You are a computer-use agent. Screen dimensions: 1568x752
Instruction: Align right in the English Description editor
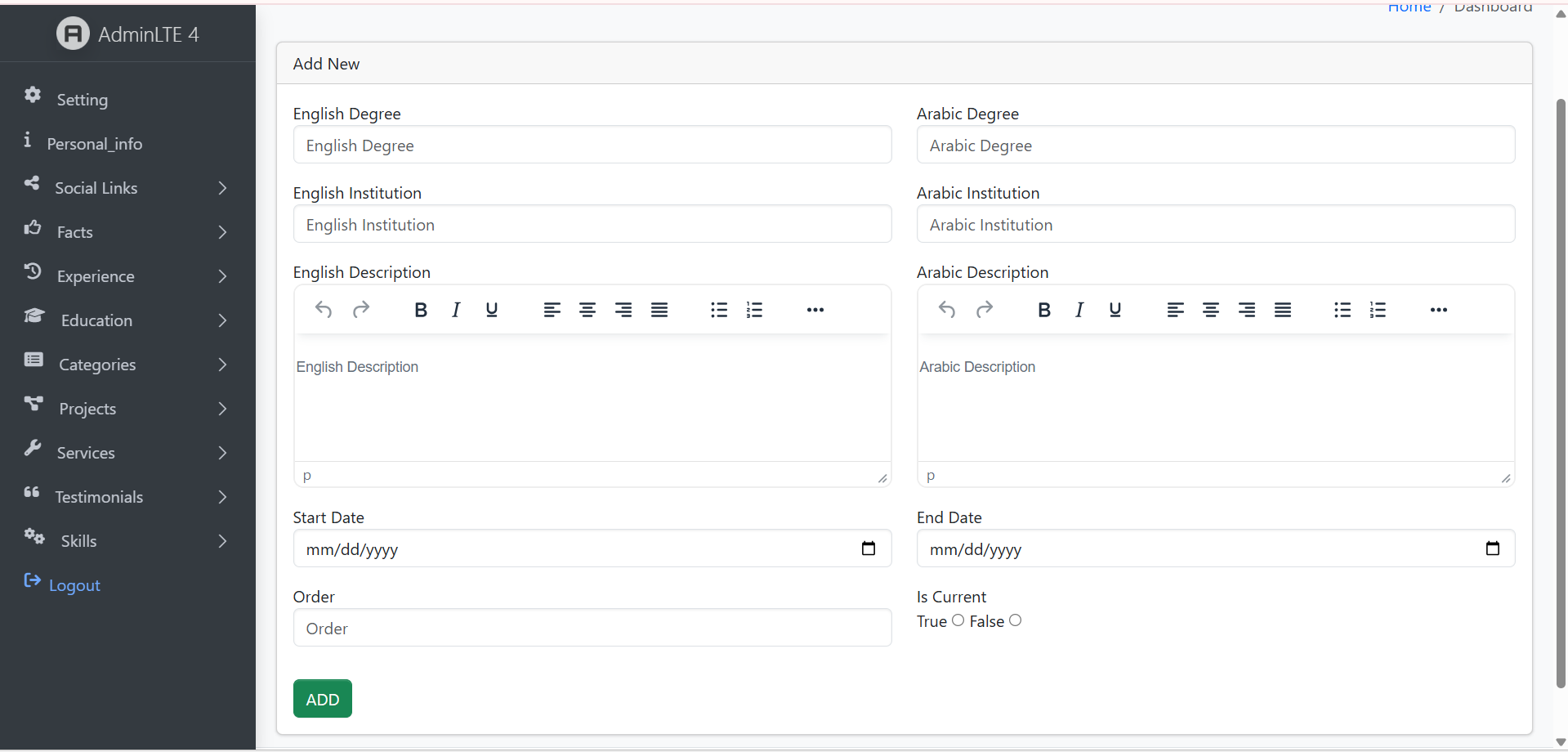tap(623, 310)
